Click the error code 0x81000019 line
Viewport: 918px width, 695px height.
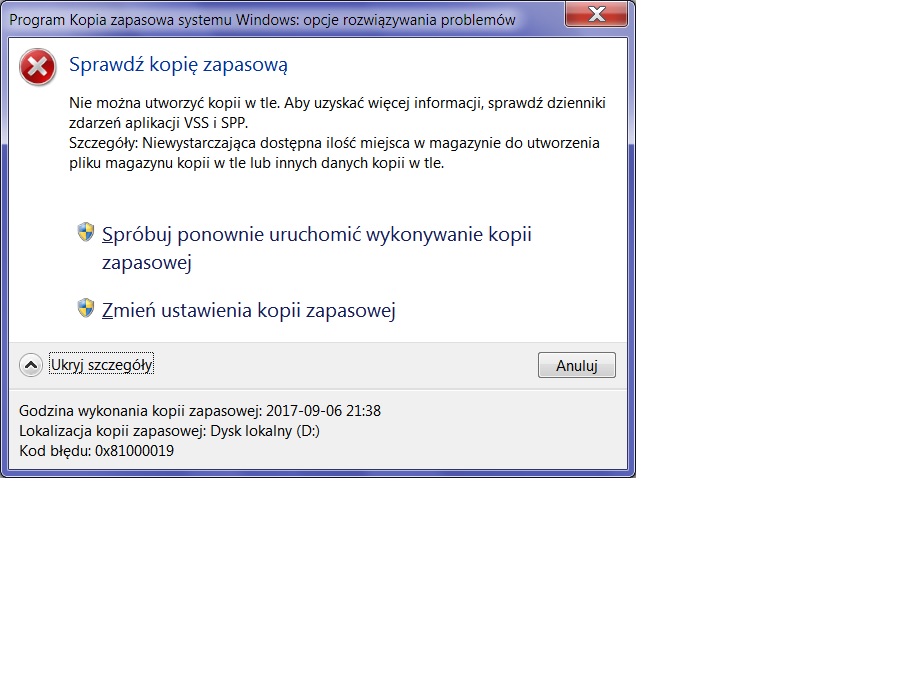click(x=97, y=451)
